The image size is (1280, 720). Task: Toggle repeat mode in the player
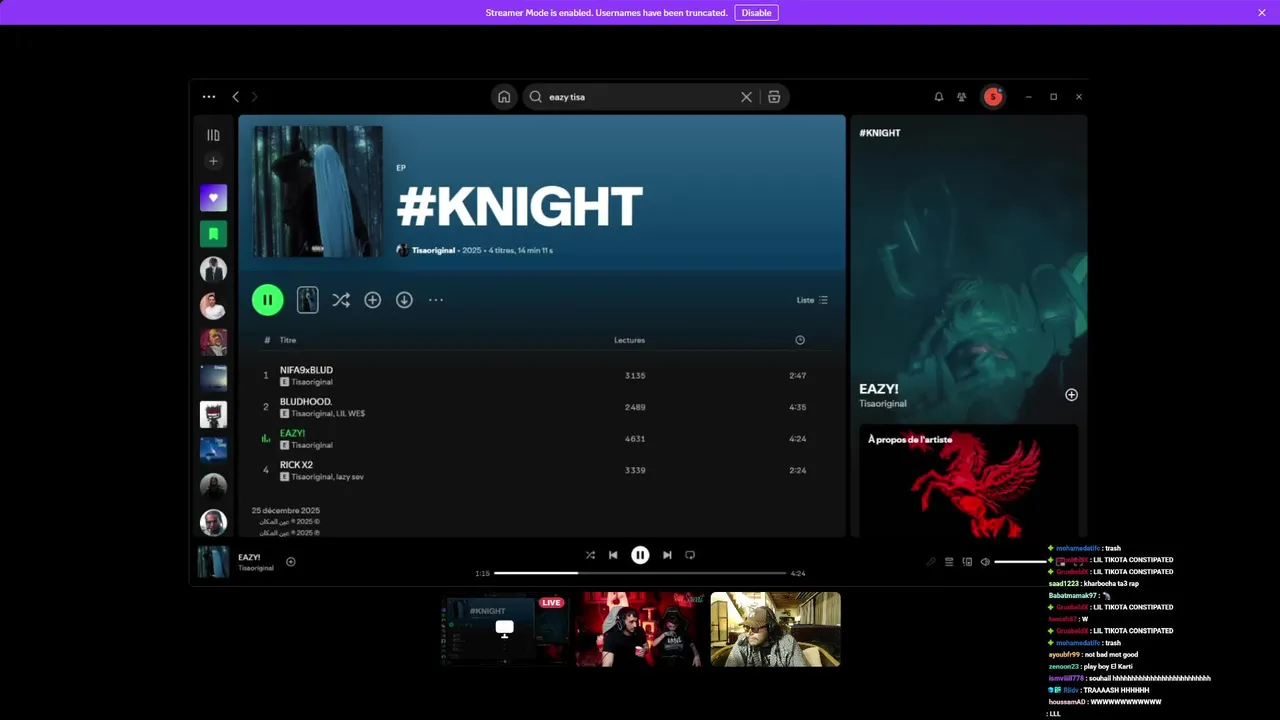click(690, 555)
